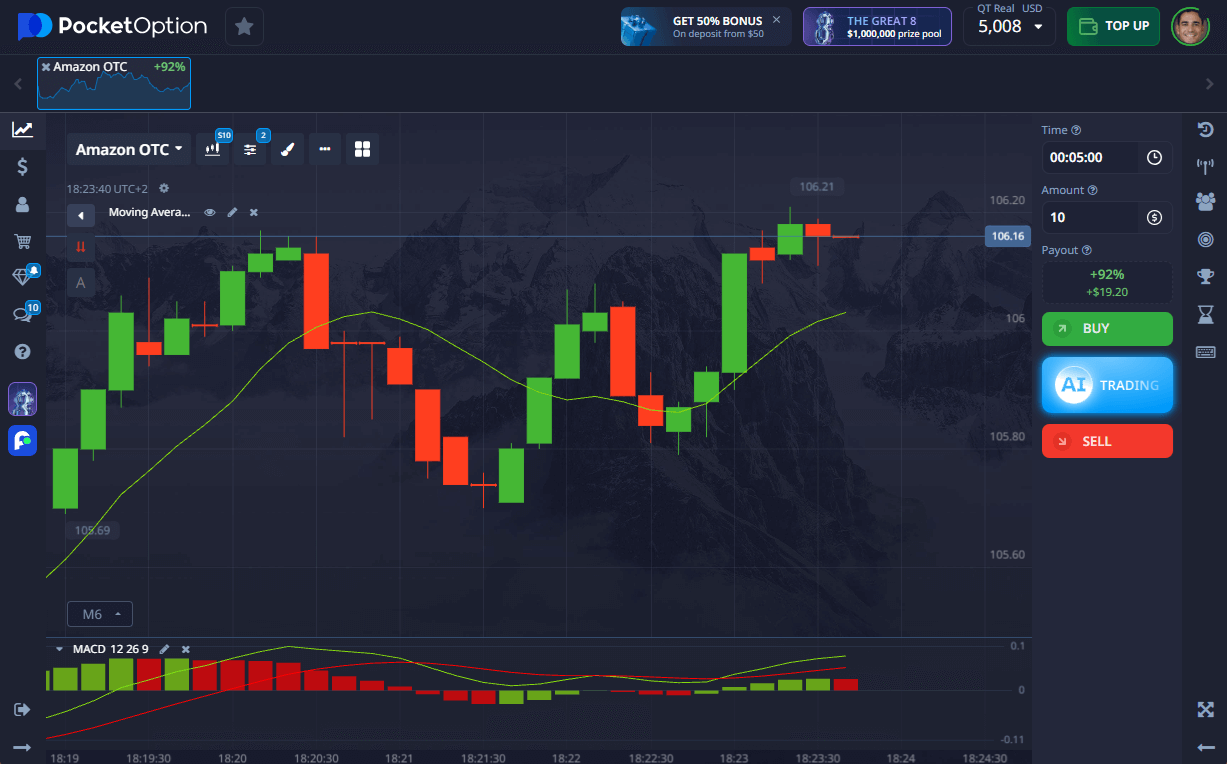Screen dimensions: 1227x764
Task: Collapse the Moving Average indicator panel arrow
Action: (x=81, y=215)
